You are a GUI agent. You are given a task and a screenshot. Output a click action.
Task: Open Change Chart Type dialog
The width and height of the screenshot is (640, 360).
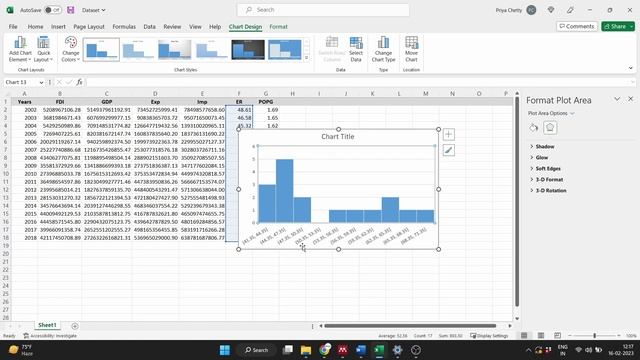pos(383,49)
